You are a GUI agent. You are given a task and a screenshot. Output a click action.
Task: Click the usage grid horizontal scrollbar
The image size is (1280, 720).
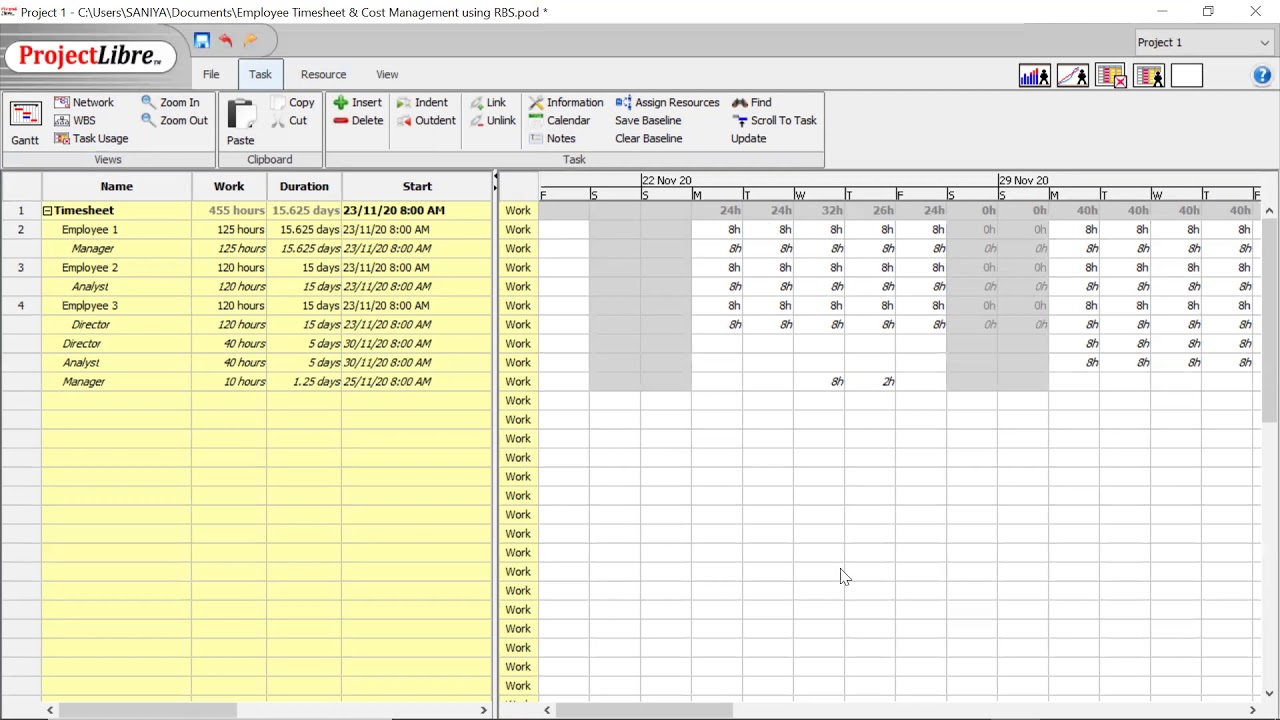pos(644,710)
